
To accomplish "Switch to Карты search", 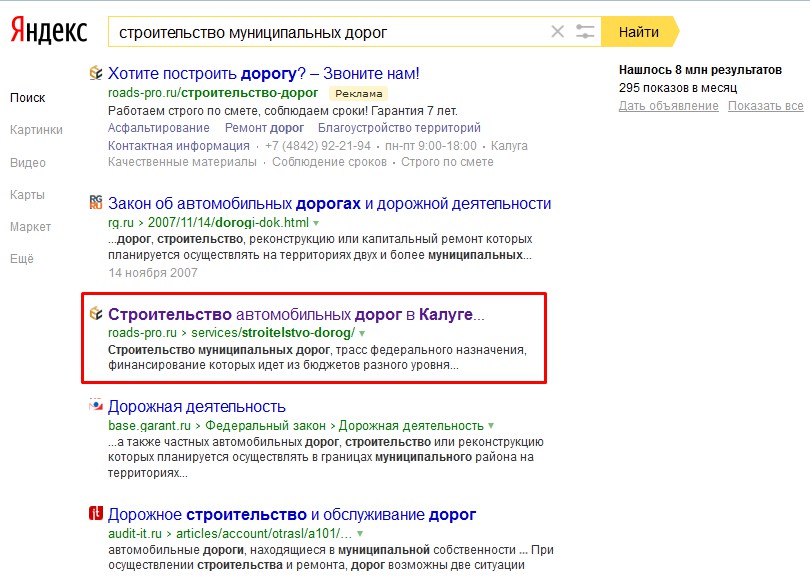I will (x=27, y=195).
